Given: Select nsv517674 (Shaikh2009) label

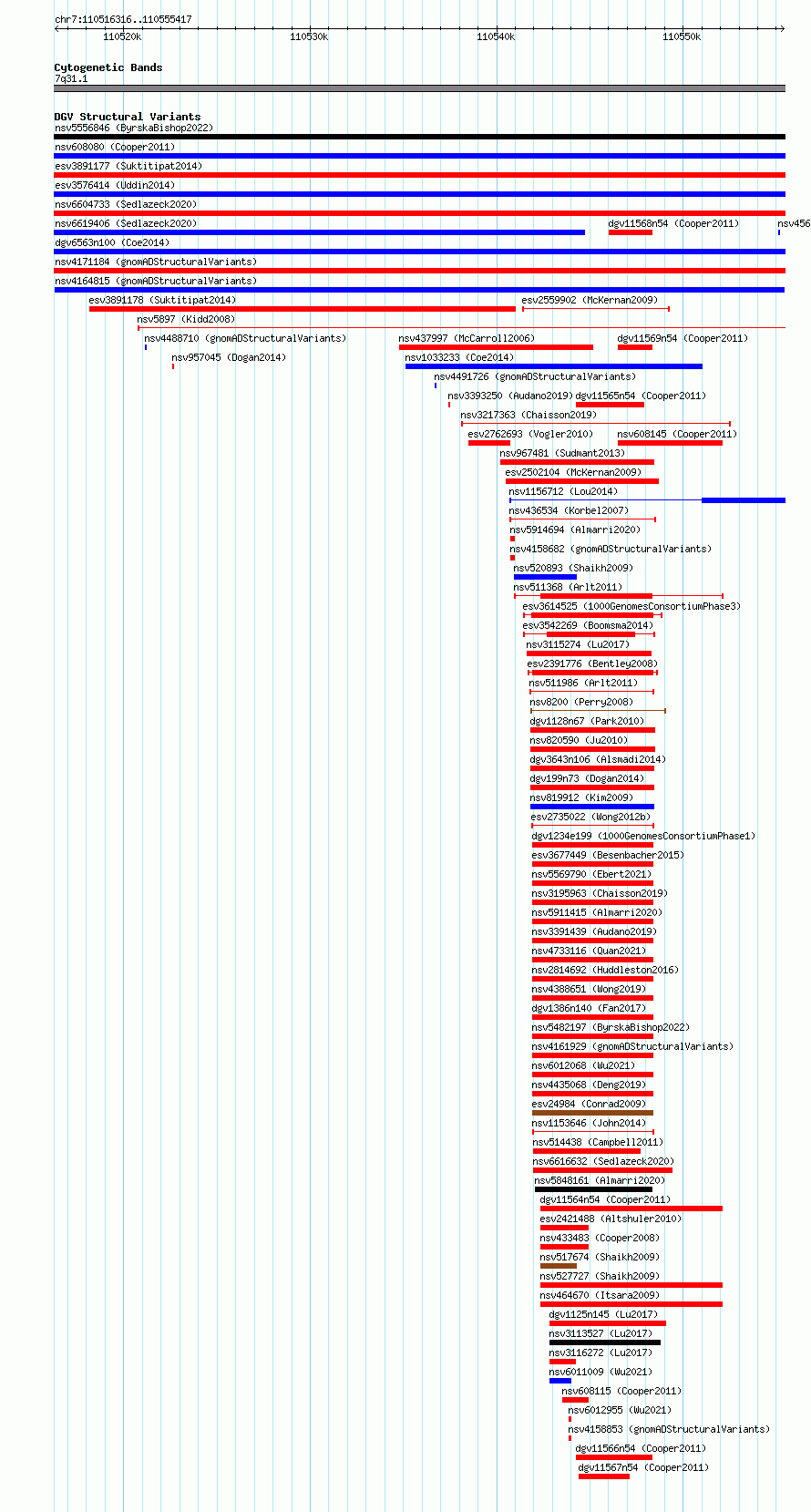Looking at the screenshot, I should pyautogui.click(x=600, y=1257).
